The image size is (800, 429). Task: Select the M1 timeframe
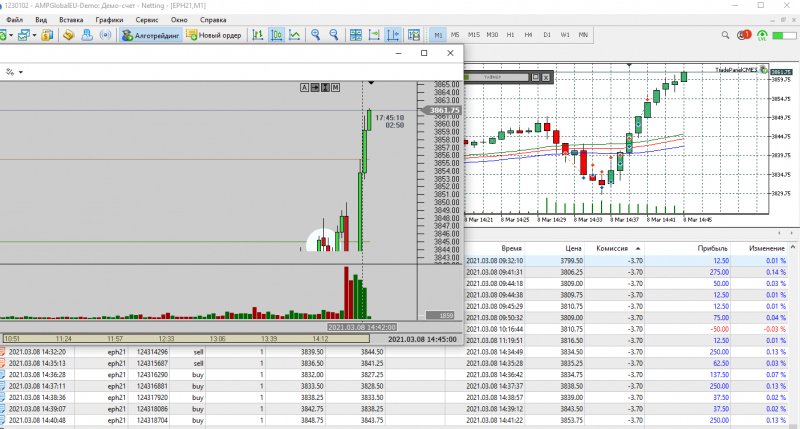tap(438, 35)
